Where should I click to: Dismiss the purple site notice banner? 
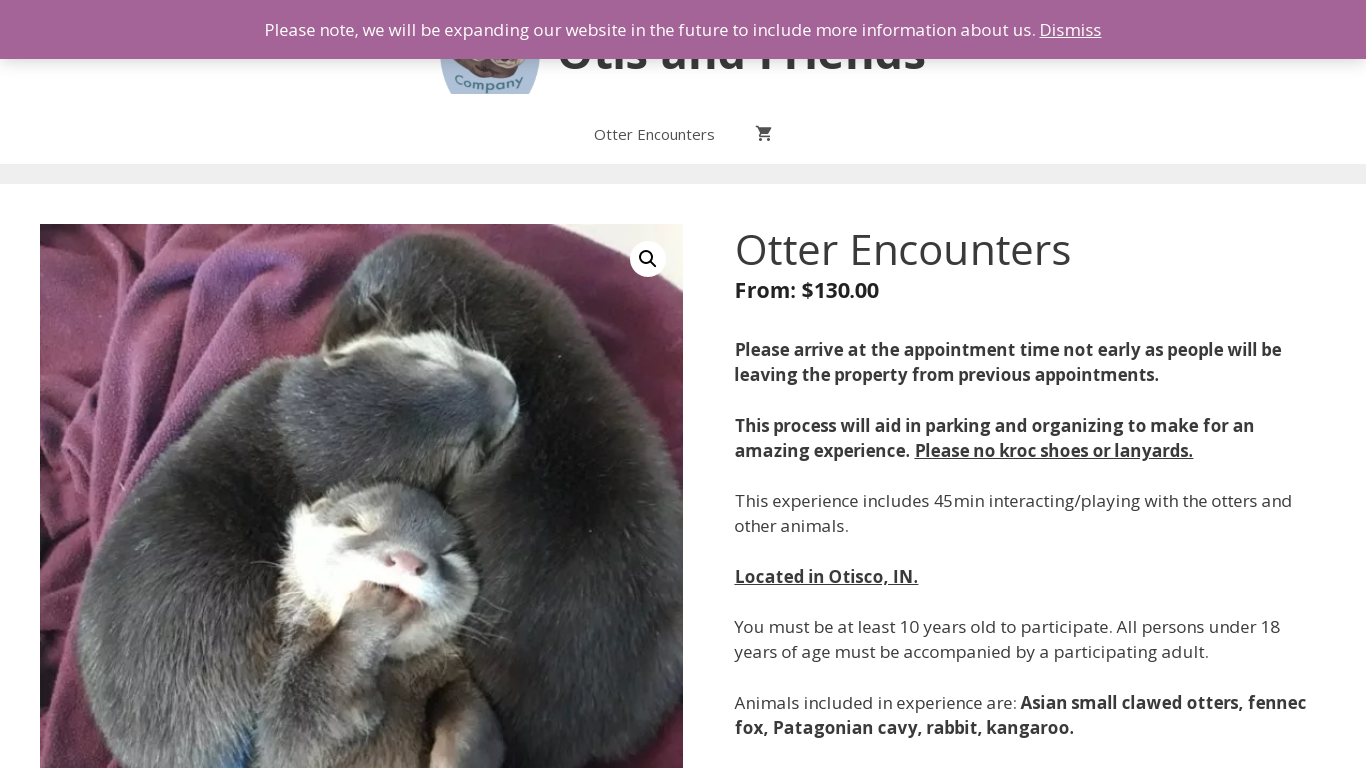1070,30
